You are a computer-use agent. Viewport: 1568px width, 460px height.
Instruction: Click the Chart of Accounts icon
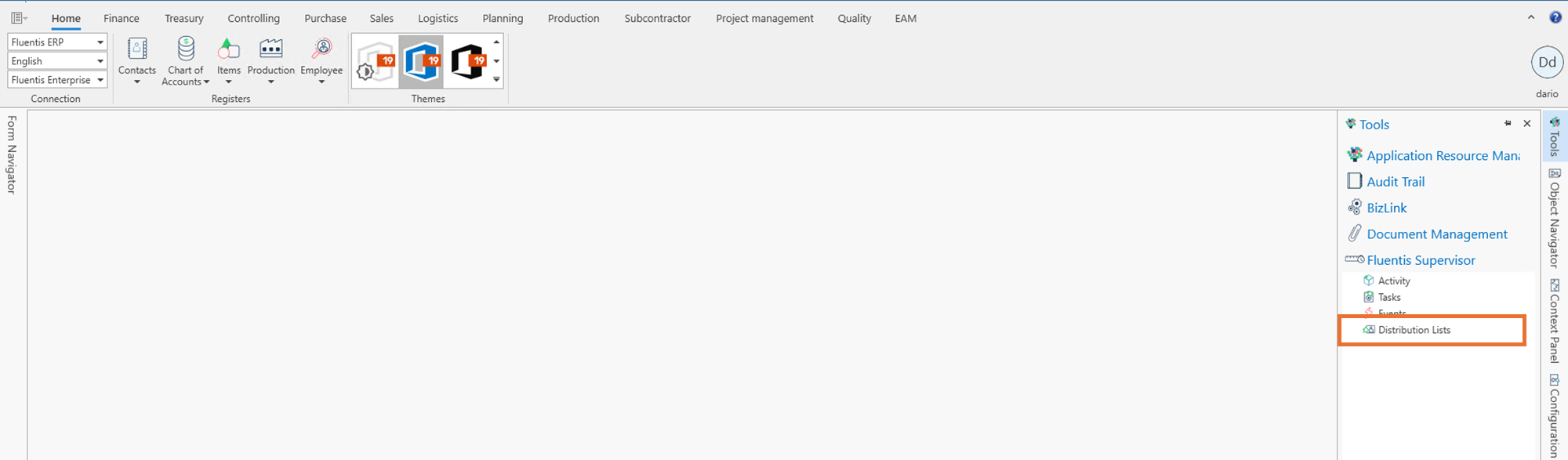[186, 49]
